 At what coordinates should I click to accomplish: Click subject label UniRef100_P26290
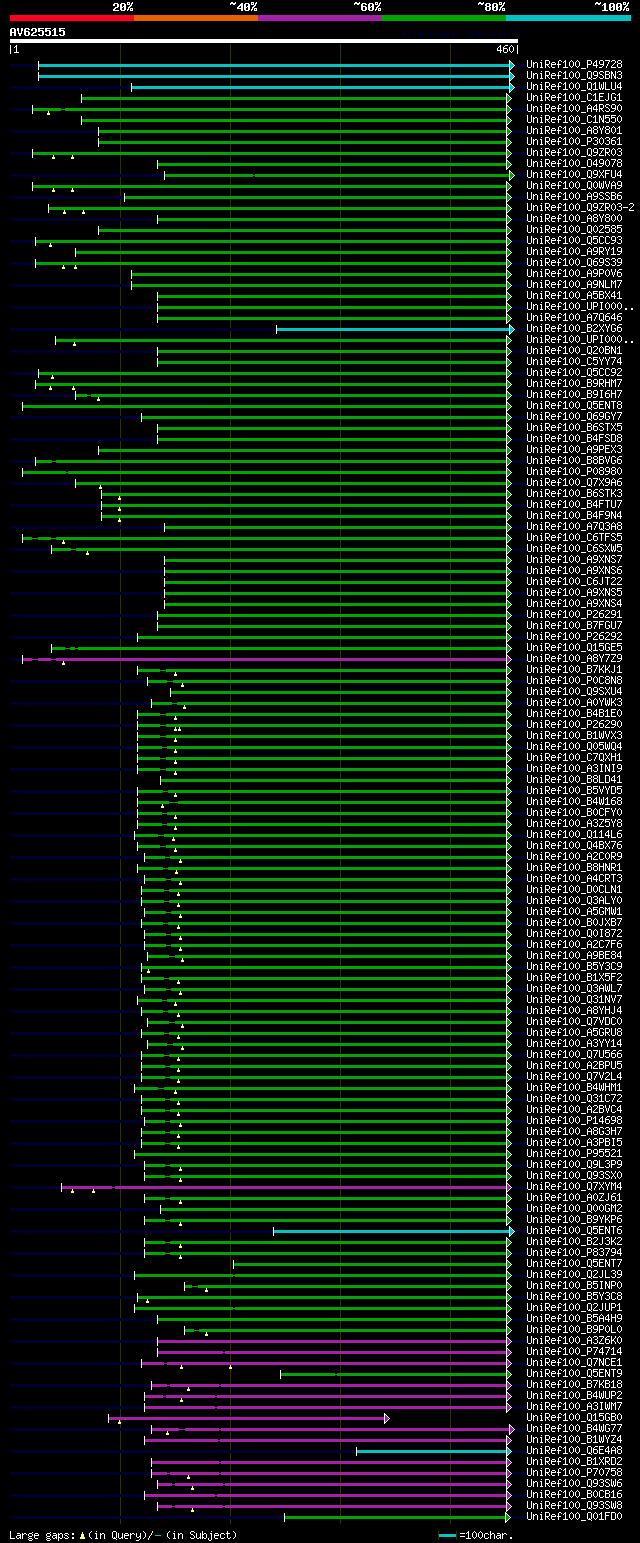click(x=574, y=724)
